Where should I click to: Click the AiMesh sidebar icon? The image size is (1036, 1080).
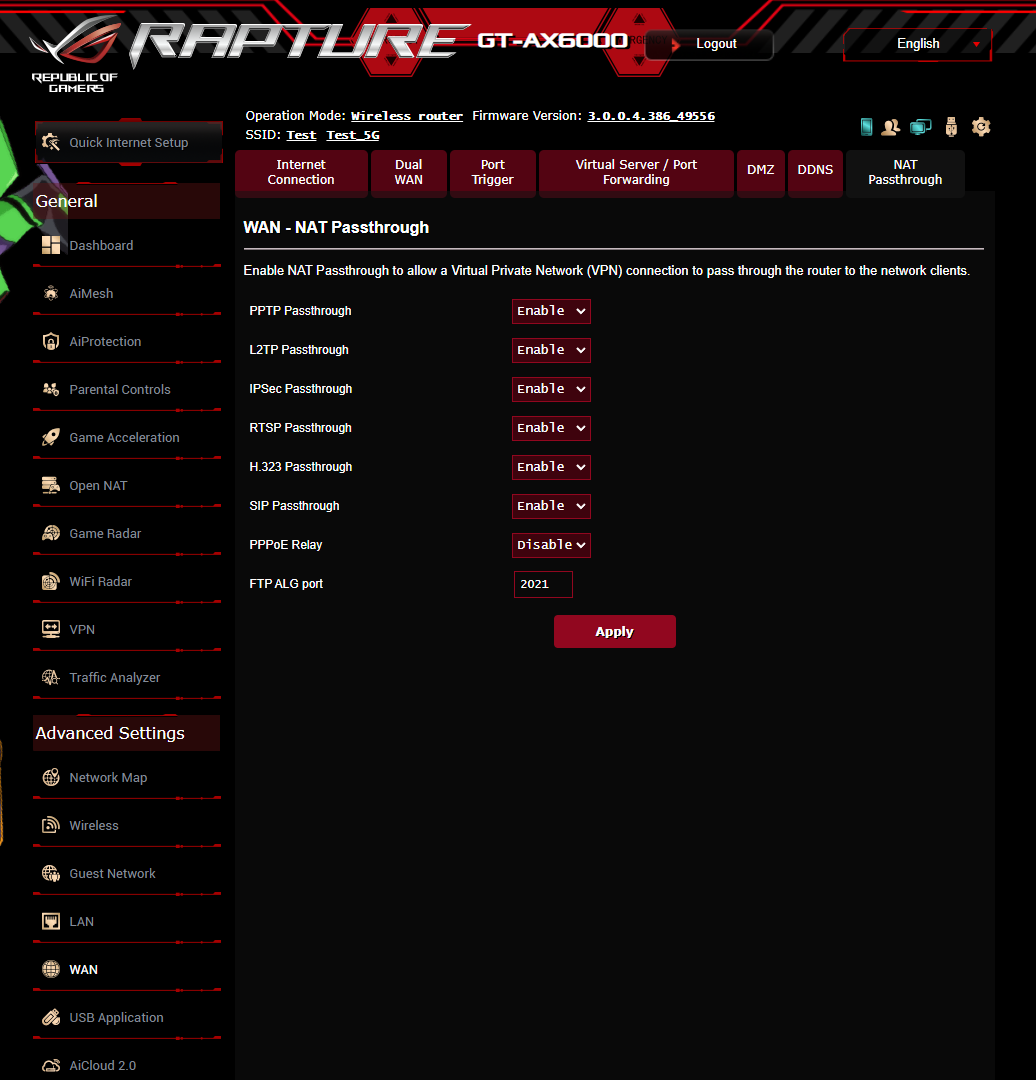pos(51,293)
